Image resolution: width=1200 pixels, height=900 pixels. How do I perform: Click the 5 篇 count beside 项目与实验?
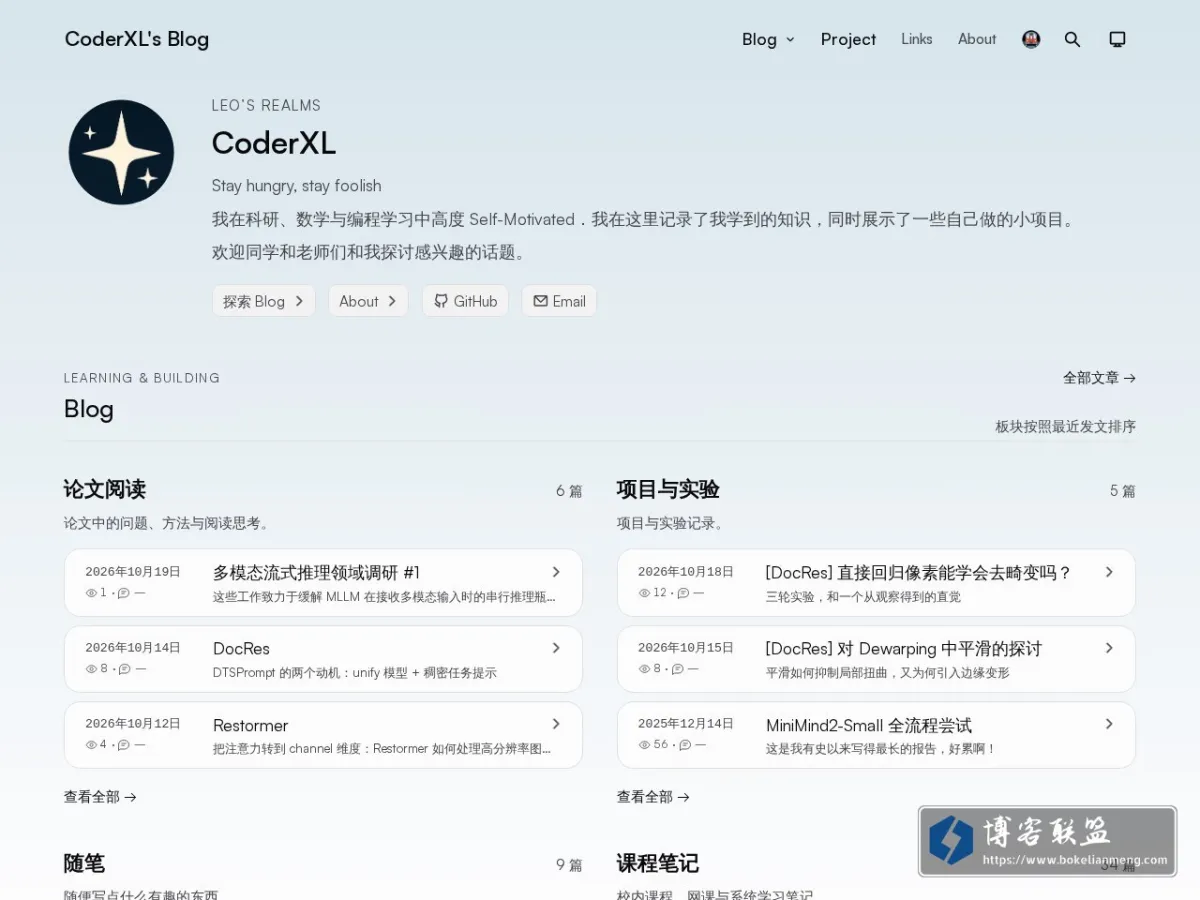click(x=1122, y=491)
